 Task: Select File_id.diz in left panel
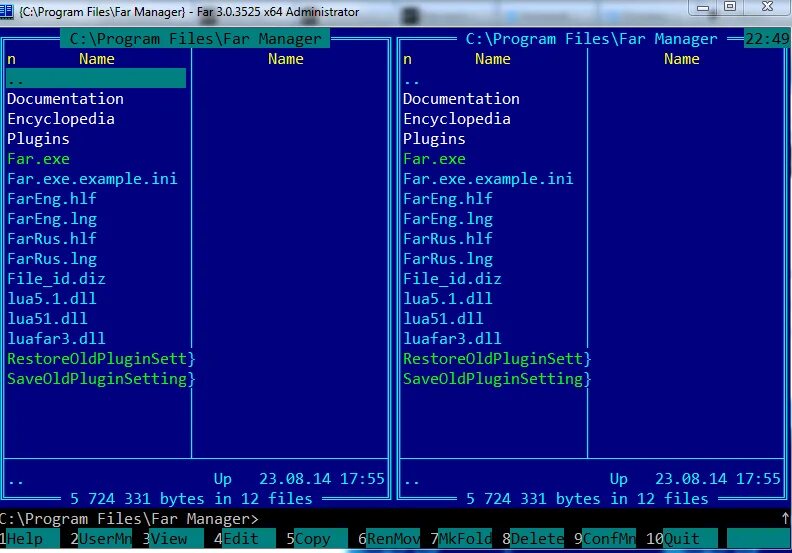tap(56, 279)
